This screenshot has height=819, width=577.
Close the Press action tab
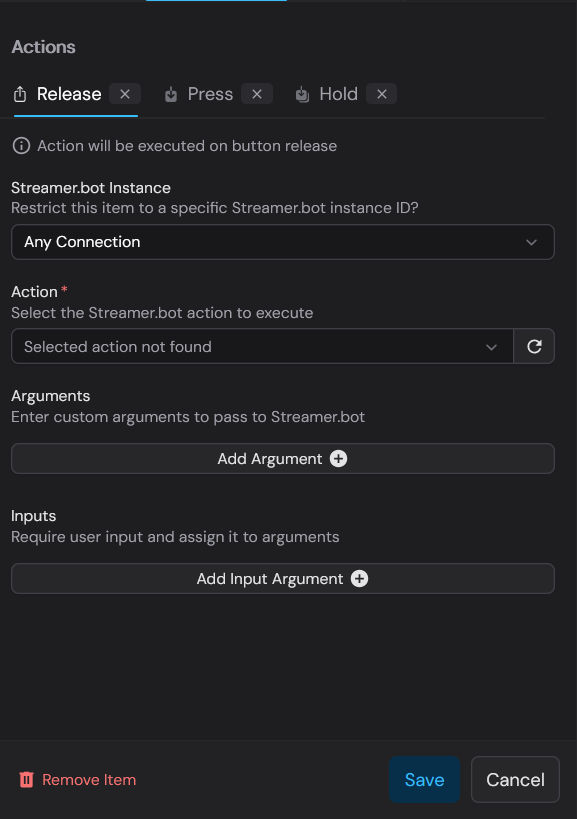point(256,93)
